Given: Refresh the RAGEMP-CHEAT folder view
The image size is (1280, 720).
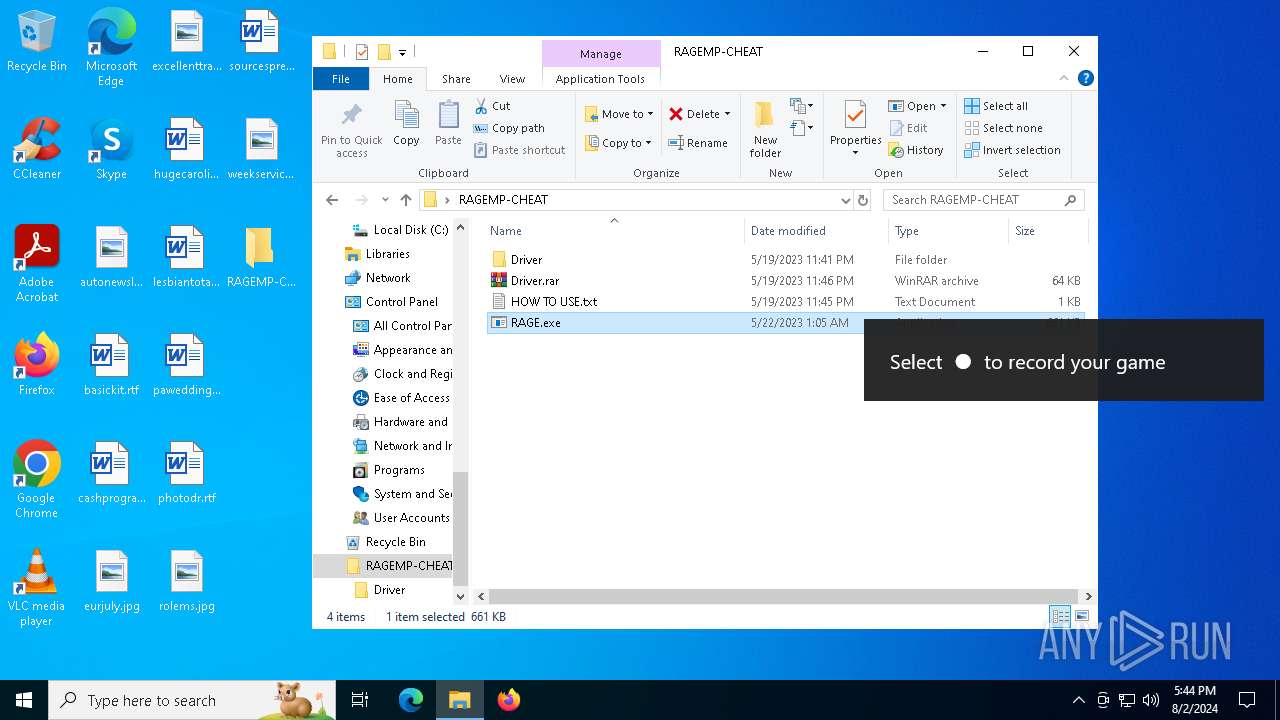Looking at the screenshot, I should 863,200.
